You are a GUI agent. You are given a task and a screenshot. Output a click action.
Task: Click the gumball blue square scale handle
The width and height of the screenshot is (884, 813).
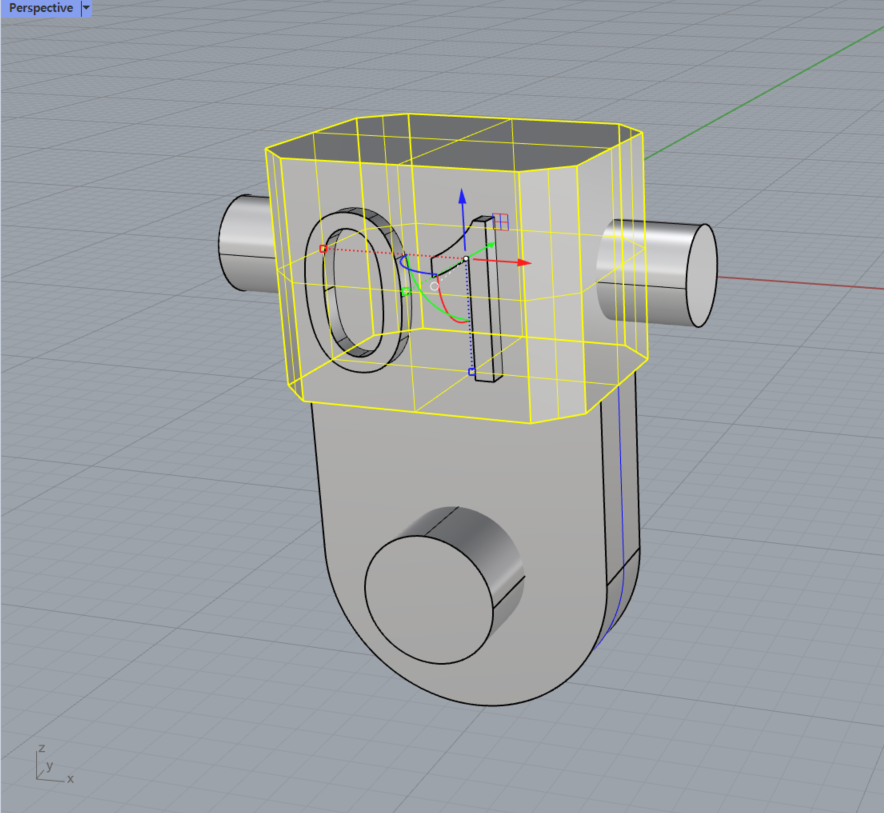[x=472, y=372]
